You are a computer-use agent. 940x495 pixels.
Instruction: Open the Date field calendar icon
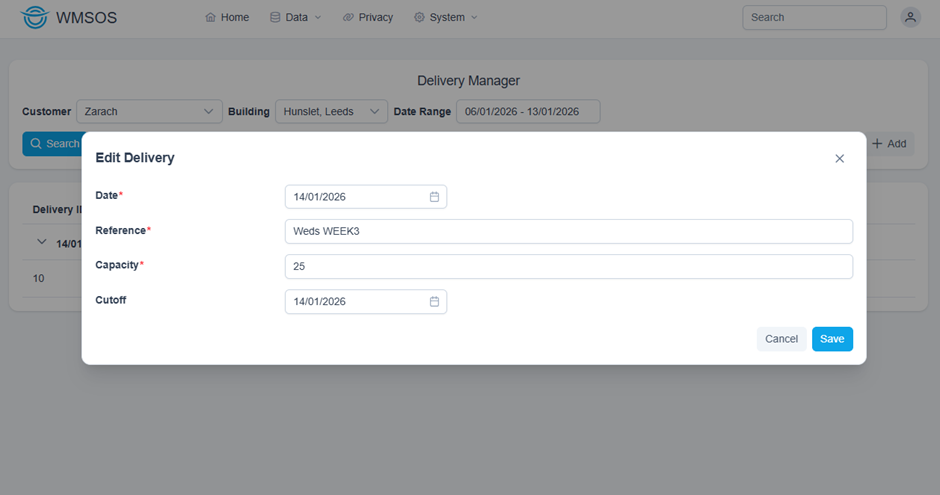point(434,197)
